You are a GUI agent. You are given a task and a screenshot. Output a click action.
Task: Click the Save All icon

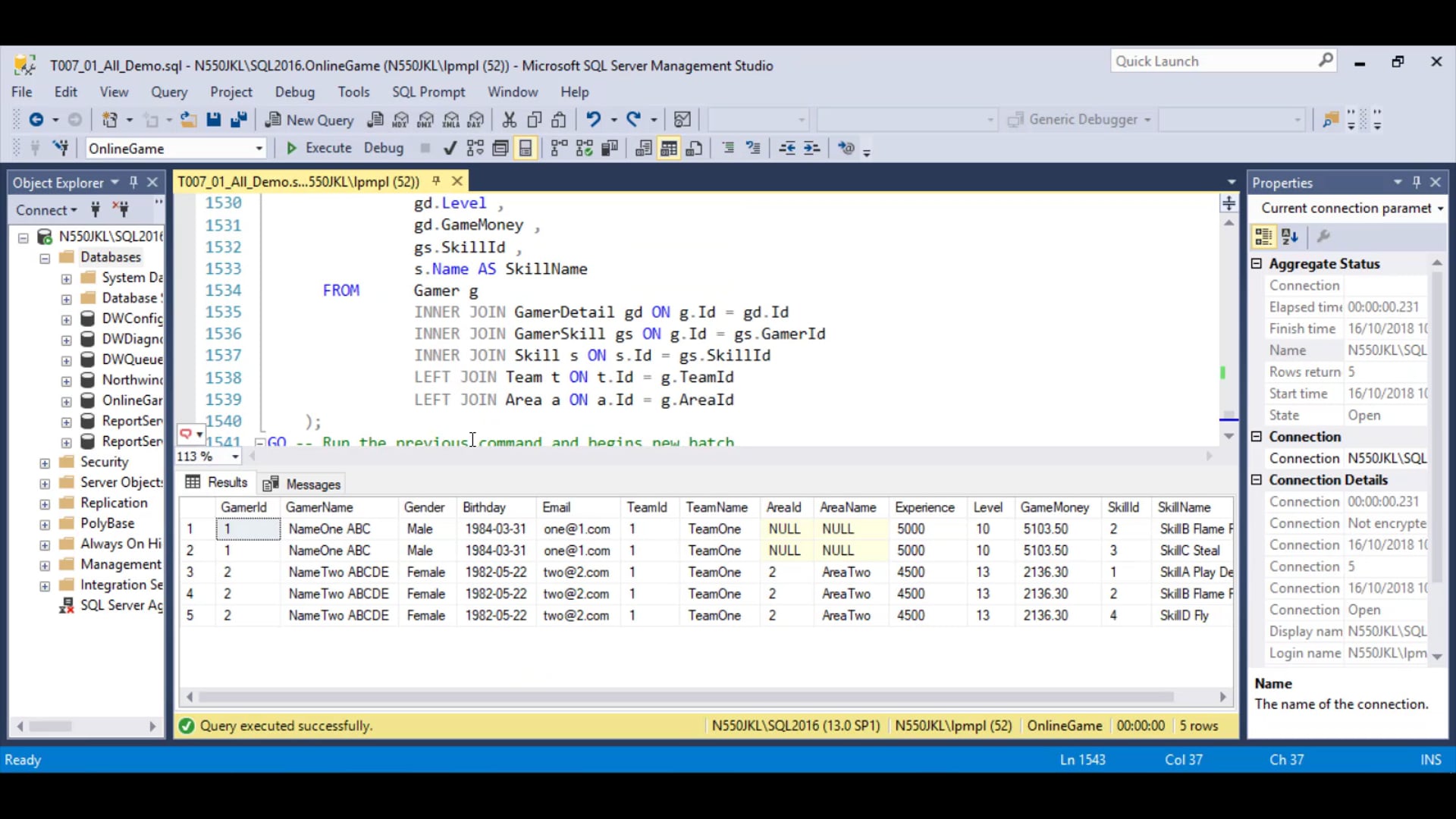click(x=239, y=120)
